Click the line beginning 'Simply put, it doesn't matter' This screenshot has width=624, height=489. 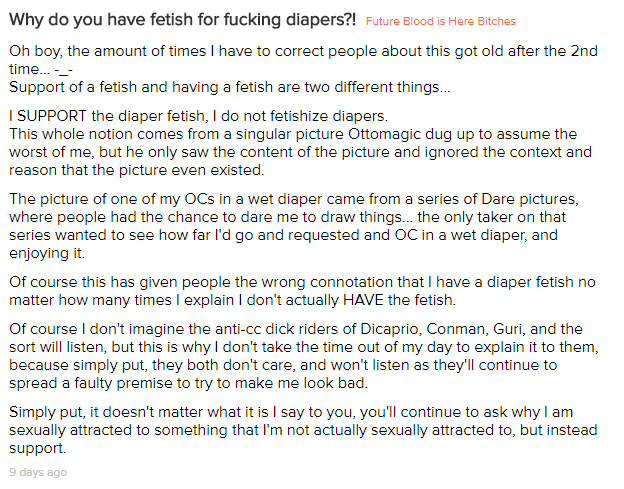coord(291,412)
